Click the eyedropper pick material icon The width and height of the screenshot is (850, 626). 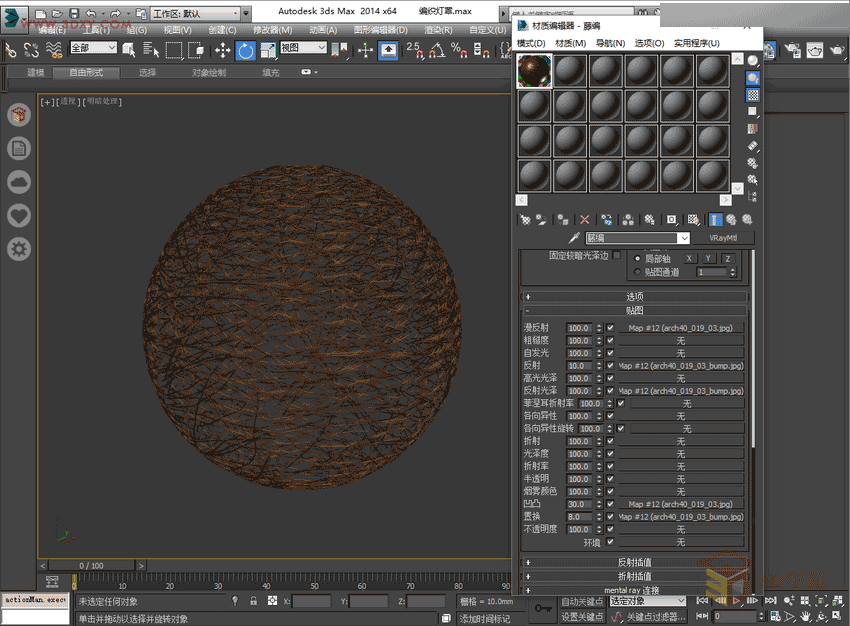[574, 238]
